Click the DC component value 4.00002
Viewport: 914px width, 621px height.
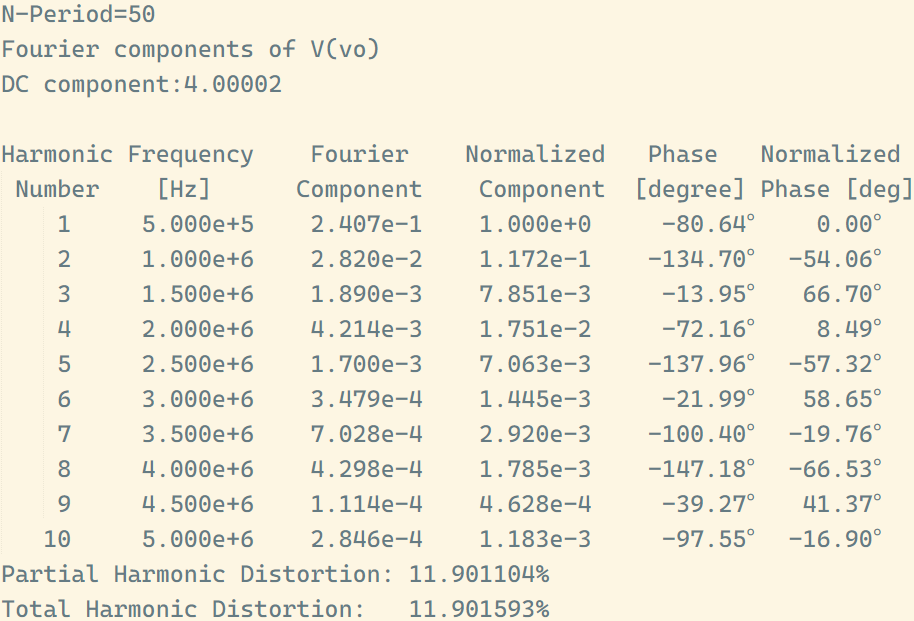click(233, 84)
